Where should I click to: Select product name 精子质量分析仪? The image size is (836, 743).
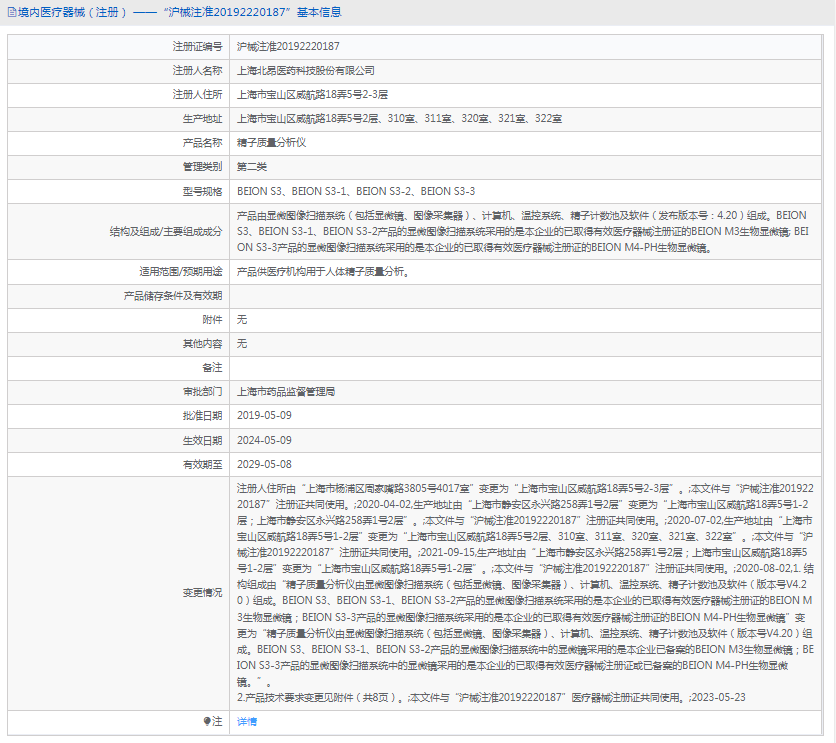[271, 143]
